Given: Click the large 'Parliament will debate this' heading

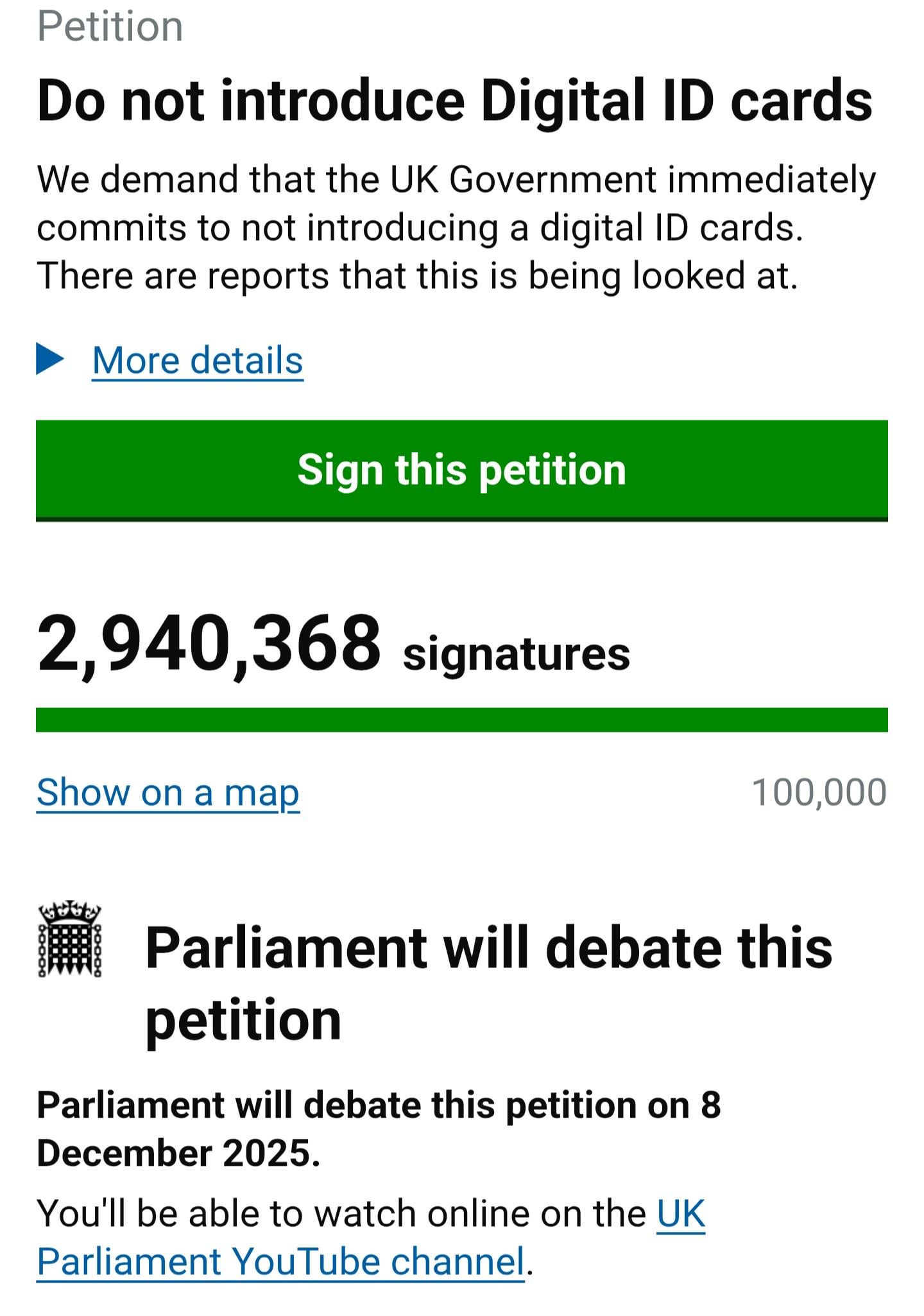Looking at the screenshot, I should tap(489, 948).
